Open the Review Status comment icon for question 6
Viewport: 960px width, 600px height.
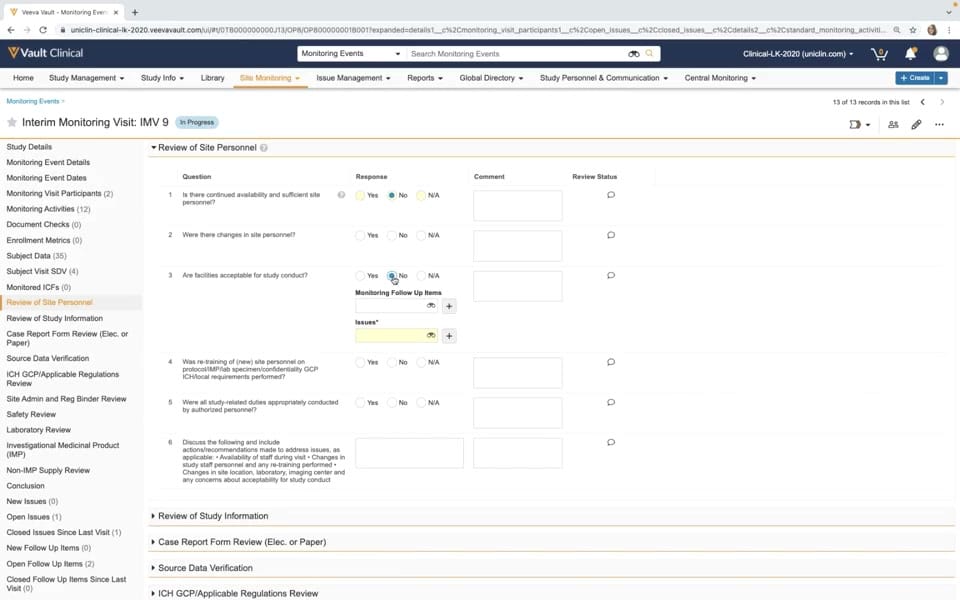611,442
